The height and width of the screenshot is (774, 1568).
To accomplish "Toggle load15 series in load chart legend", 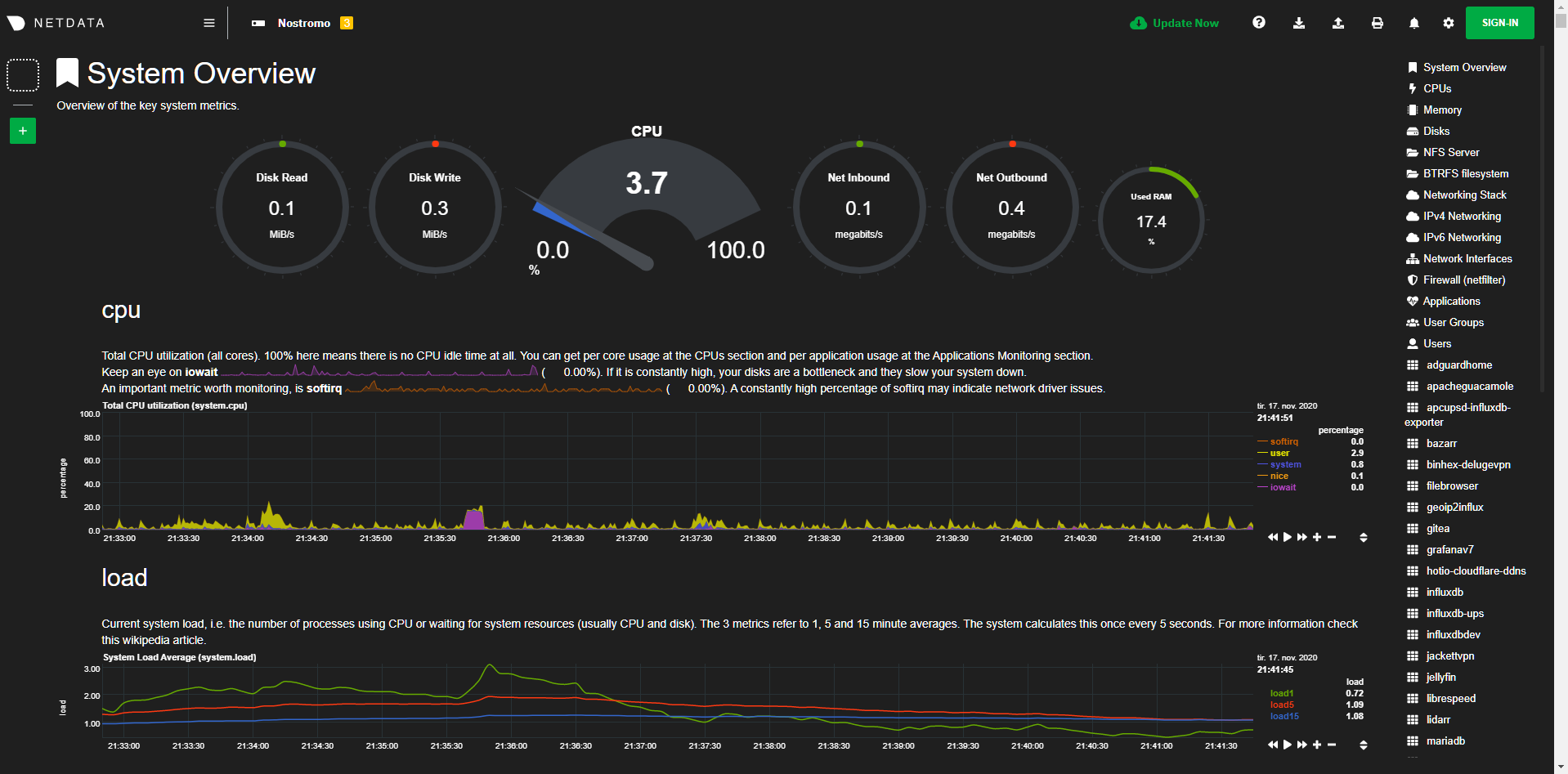I will [1284, 716].
